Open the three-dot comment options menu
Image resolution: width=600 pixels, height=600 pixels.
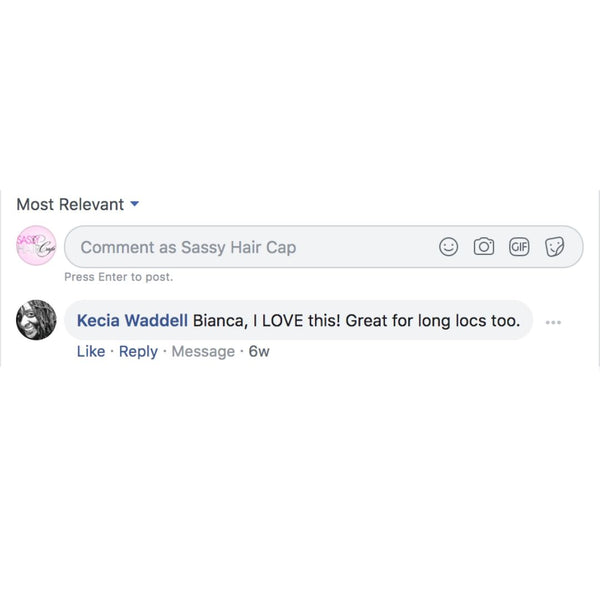[553, 322]
